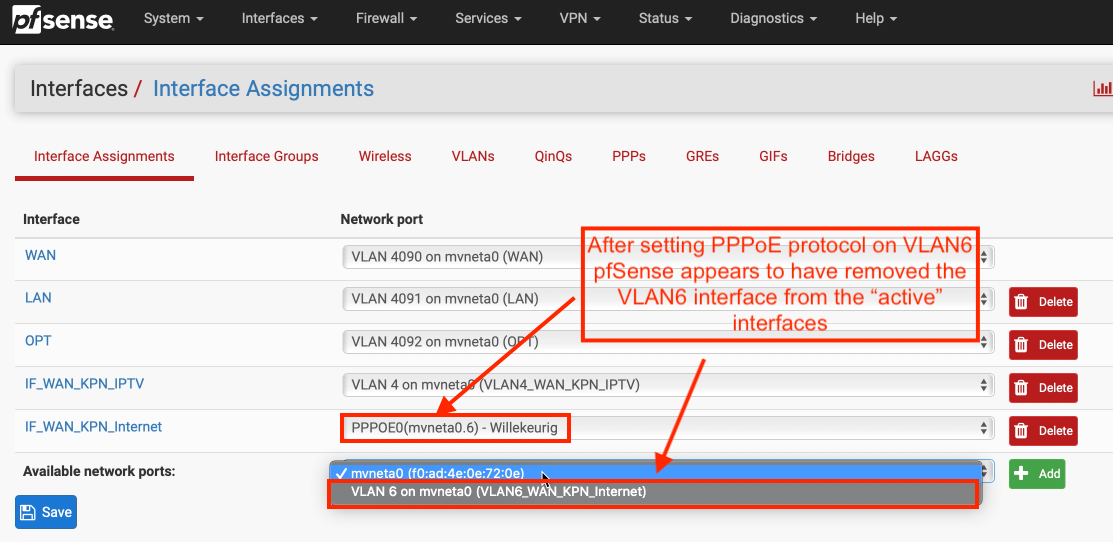
Task: Open the System menu
Action: coord(174,18)
